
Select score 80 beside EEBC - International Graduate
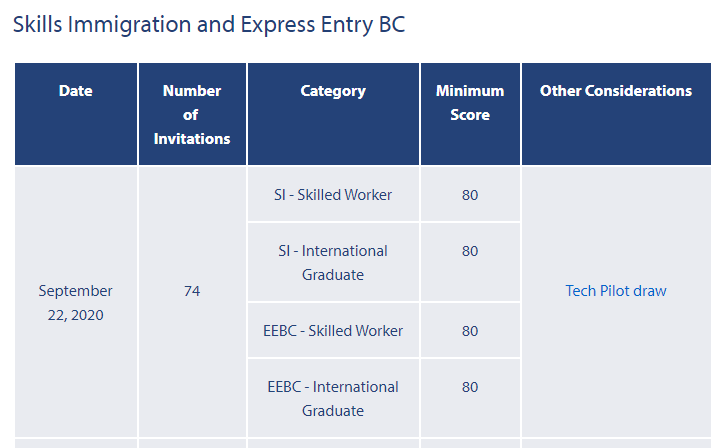click(470, 387)
